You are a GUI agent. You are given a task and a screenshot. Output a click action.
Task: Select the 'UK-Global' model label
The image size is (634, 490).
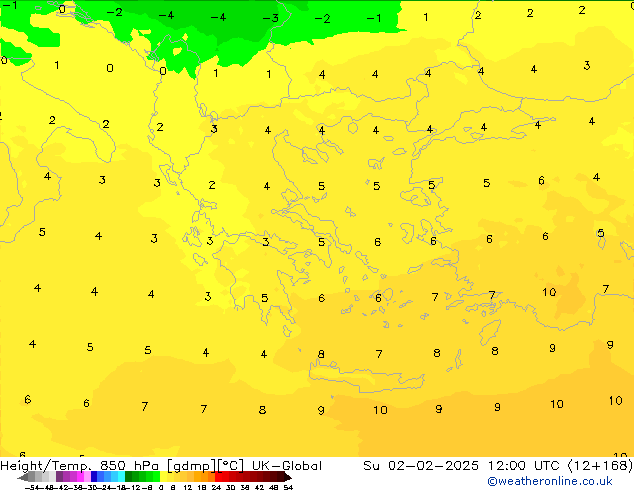287,466
